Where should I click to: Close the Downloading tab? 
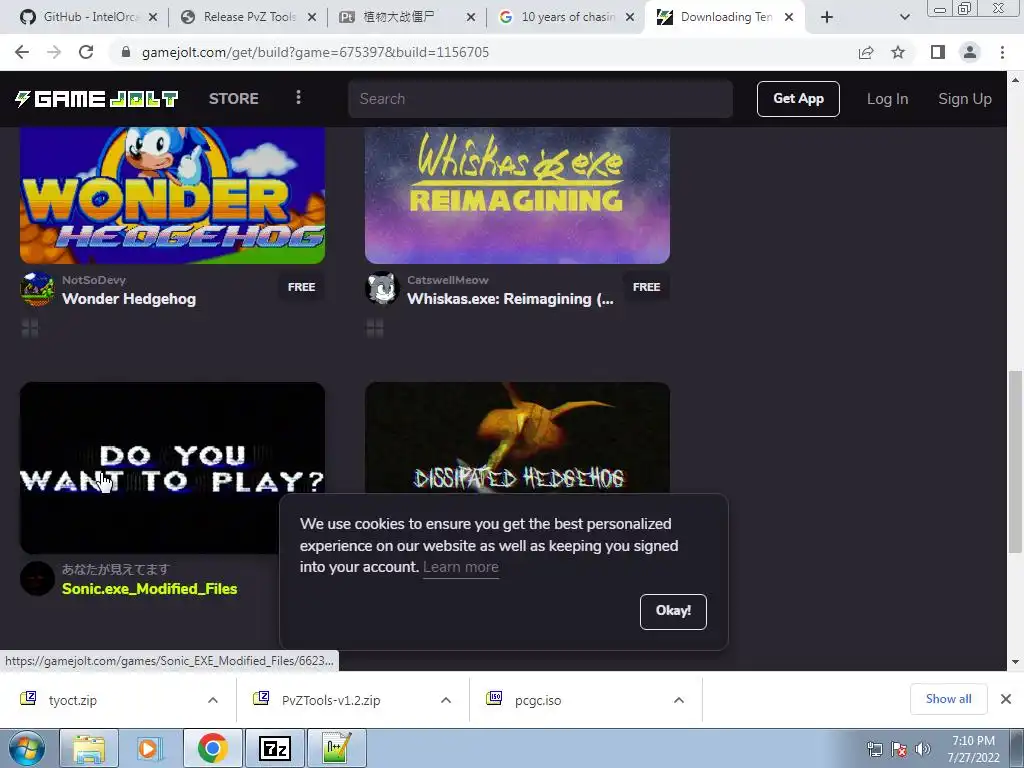point(789,17)
